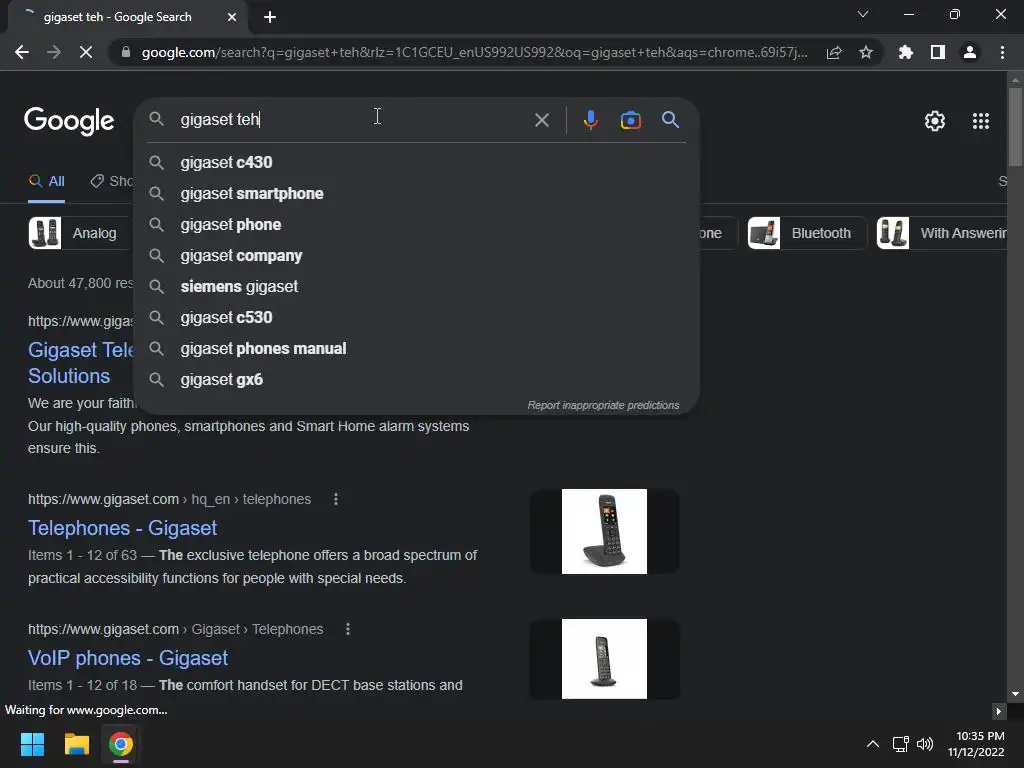Select suggestion siemens gigaset
1024x768 pixels.
417,287
